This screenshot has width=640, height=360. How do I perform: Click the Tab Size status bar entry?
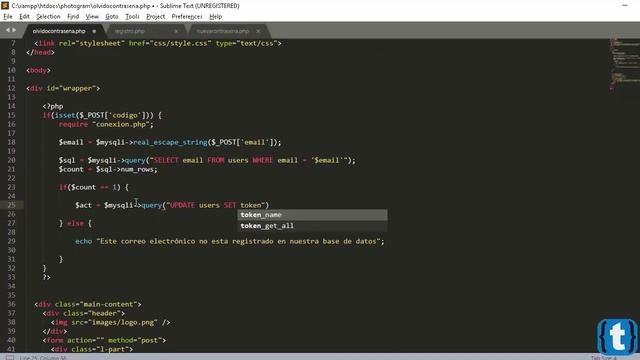click(603, 358)
